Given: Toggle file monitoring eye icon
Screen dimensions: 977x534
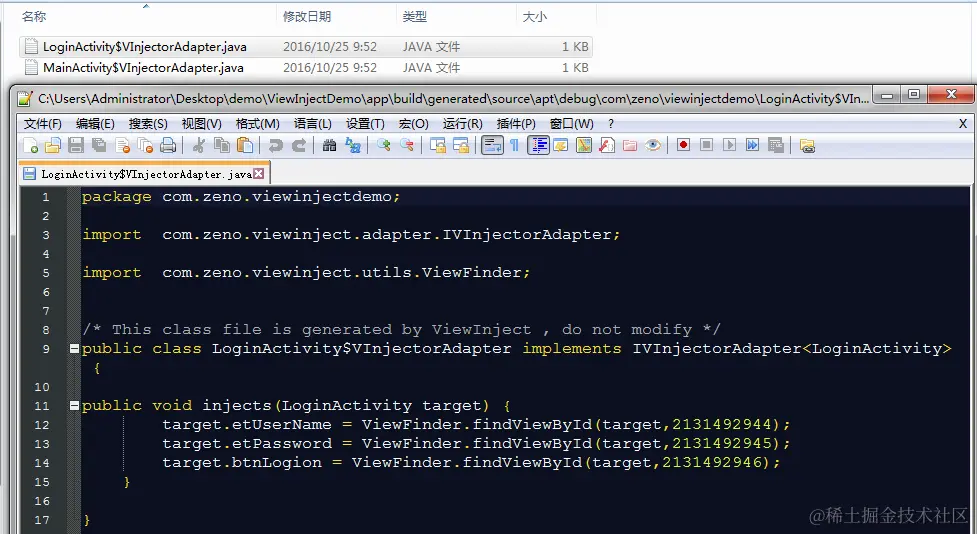Looking at the screenshot, I should pyautogui.click(x=653, y=146).
